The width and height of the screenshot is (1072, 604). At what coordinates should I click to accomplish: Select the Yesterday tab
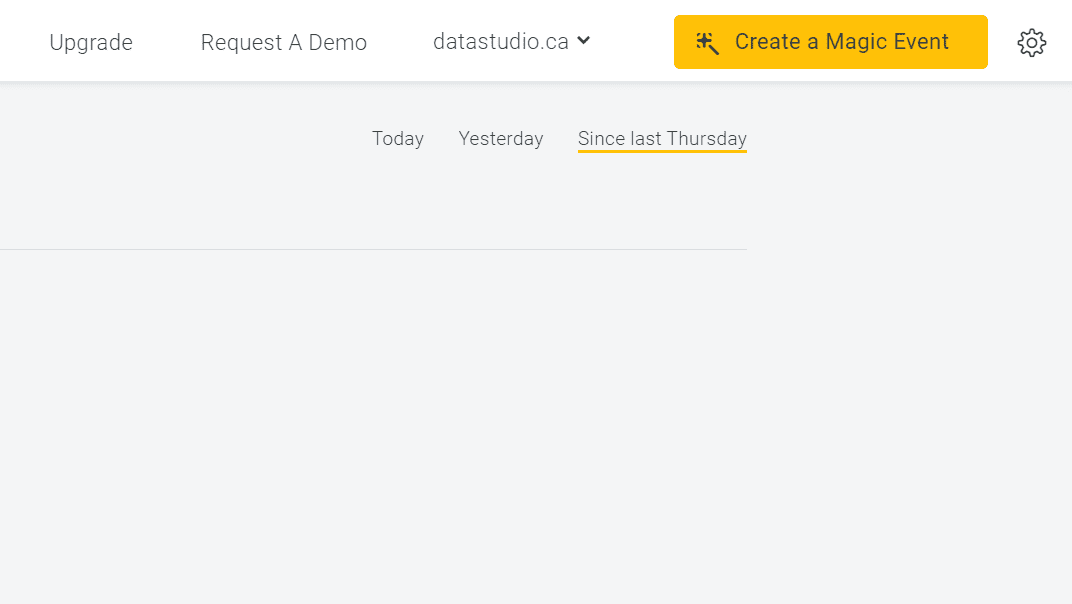(x=500, y=138)
